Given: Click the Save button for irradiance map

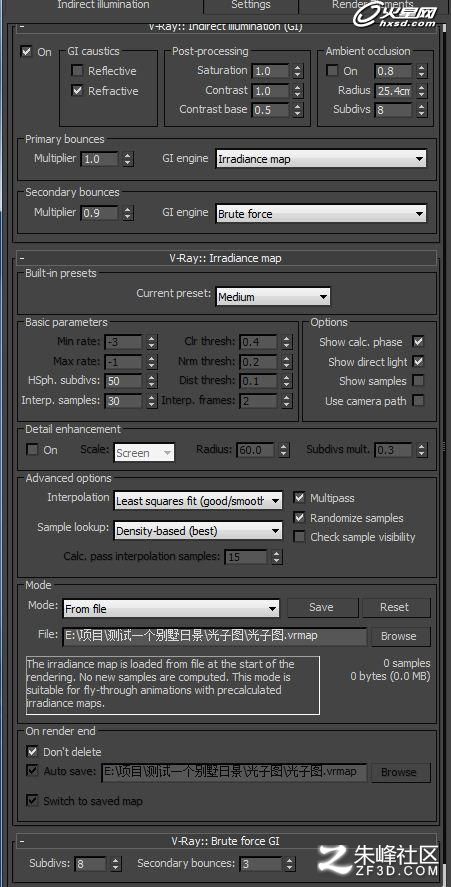Looking at the screenshot, I should [x=322, y=608].
